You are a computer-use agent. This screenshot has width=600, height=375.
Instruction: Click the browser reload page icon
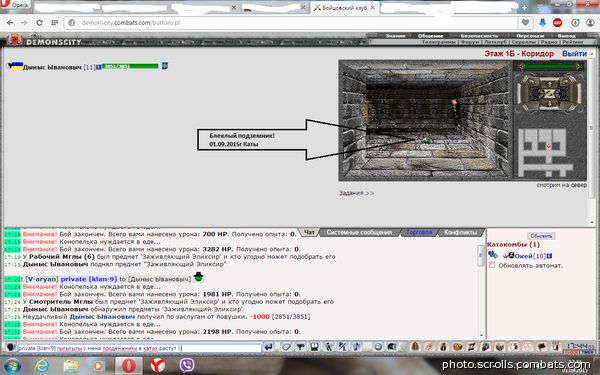tap(39, 23)
